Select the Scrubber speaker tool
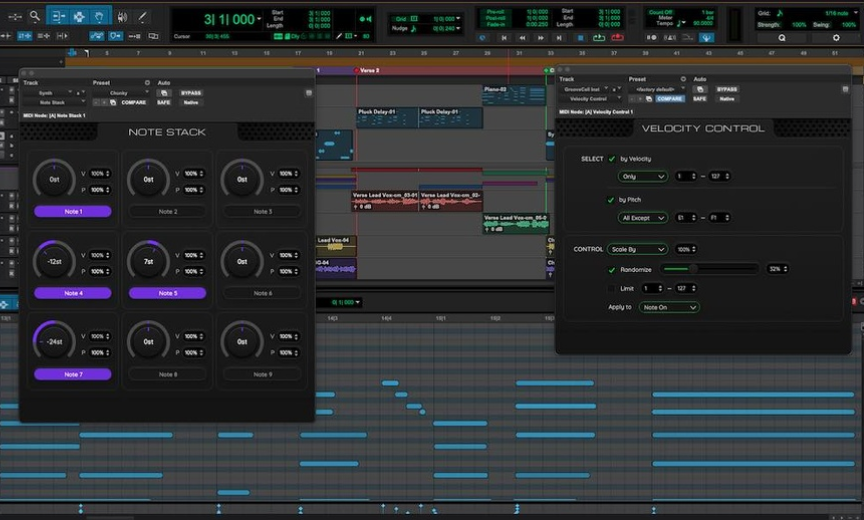Image resolution: width=864 pixels, height=520 pixels. 122,16
